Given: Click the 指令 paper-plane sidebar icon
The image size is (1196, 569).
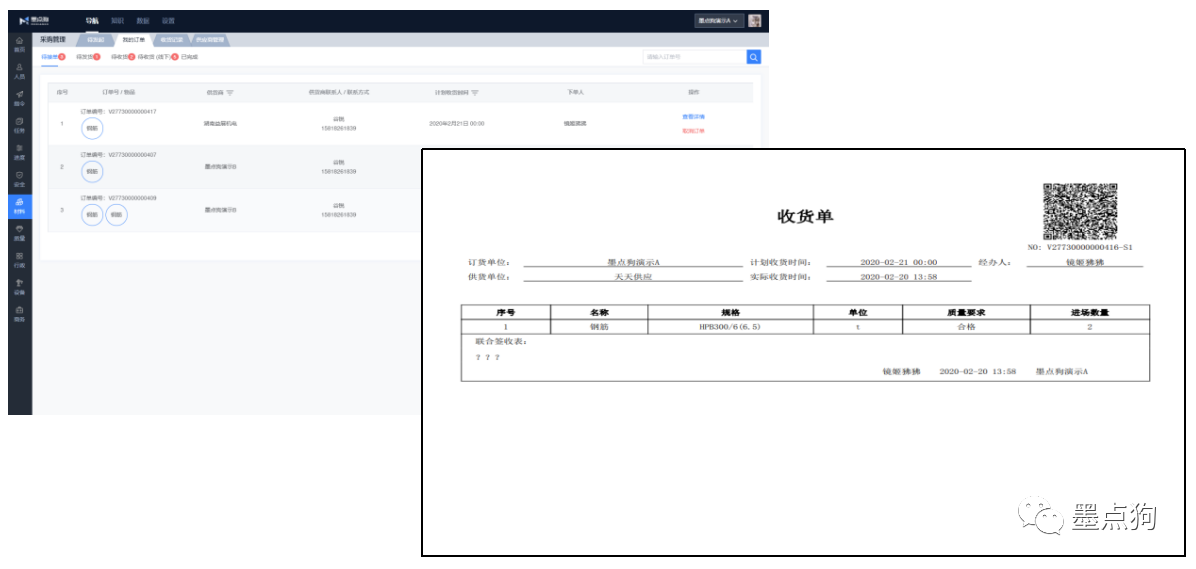Looking at the screenshot, I should tap(19, 97).
